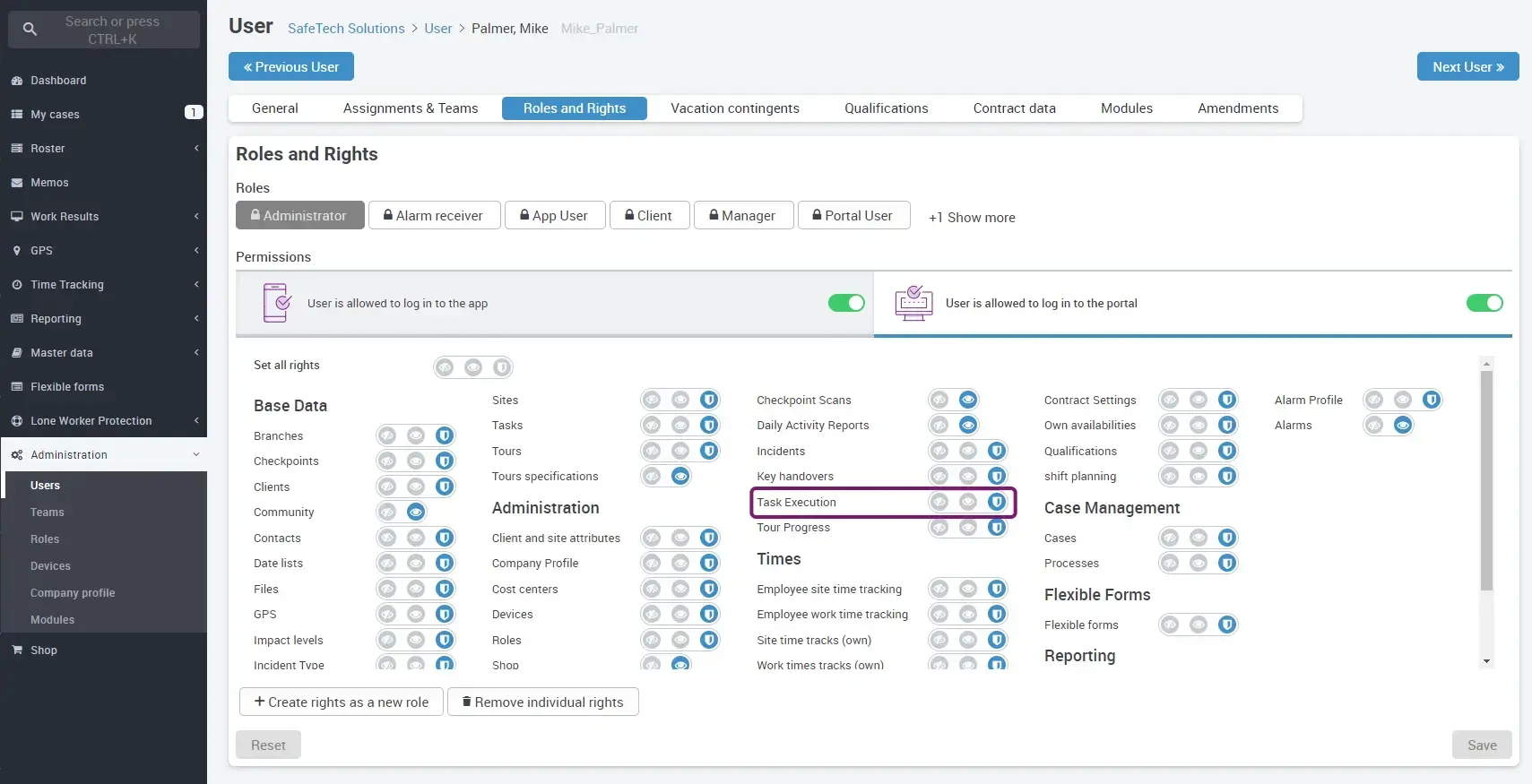Click the shield icon for Cases
The width and height of the screenshot is (1532, 784).
click(x=1226, y=538)
